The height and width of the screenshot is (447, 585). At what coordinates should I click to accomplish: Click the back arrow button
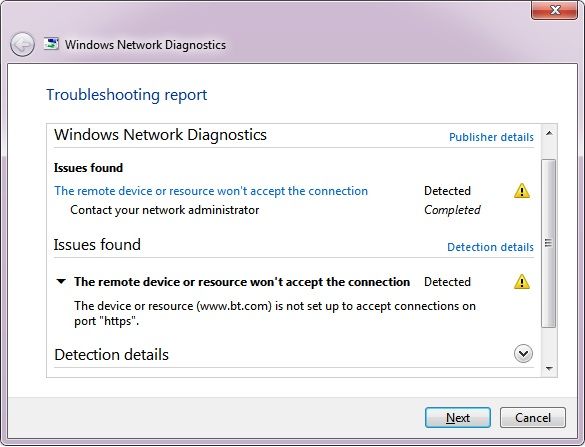[22, 44]
